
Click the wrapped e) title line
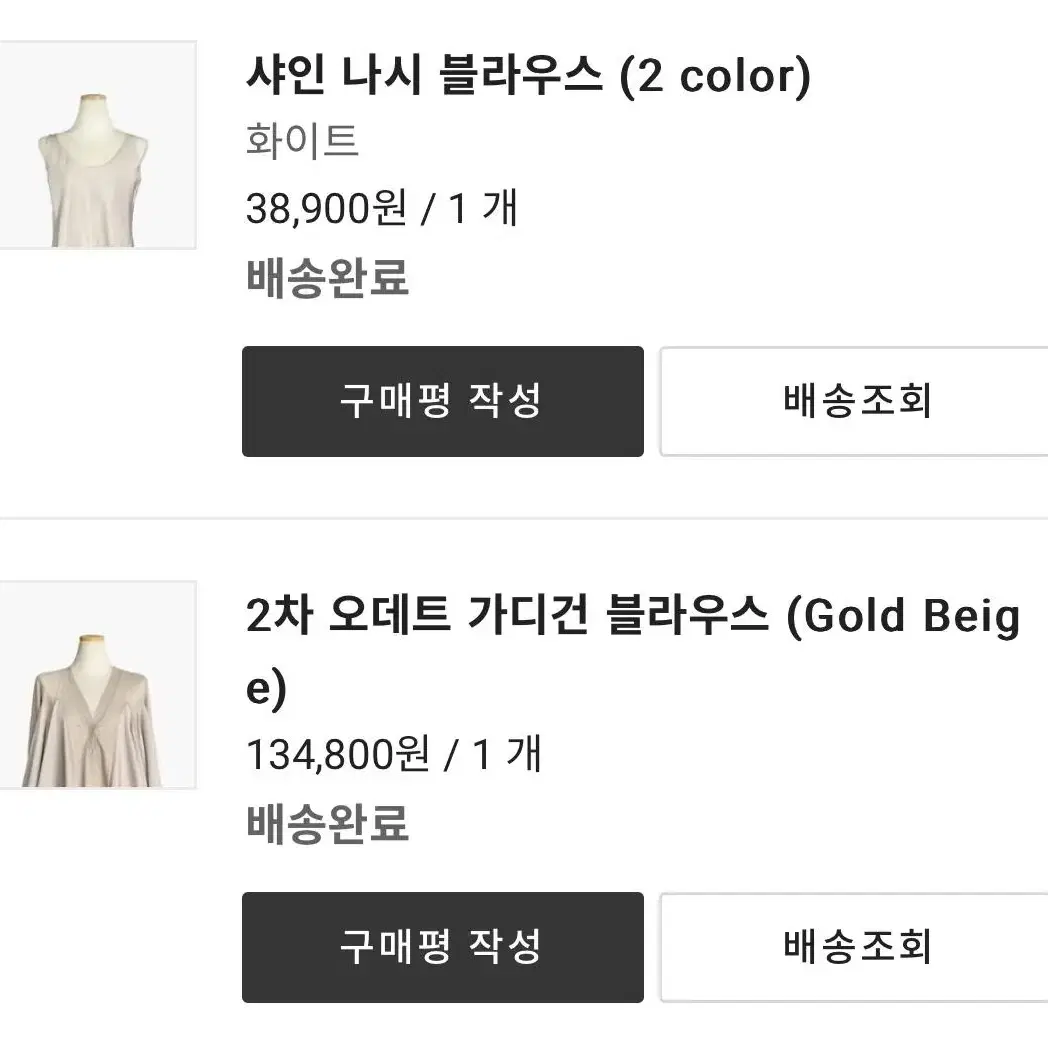click(266, 688)
